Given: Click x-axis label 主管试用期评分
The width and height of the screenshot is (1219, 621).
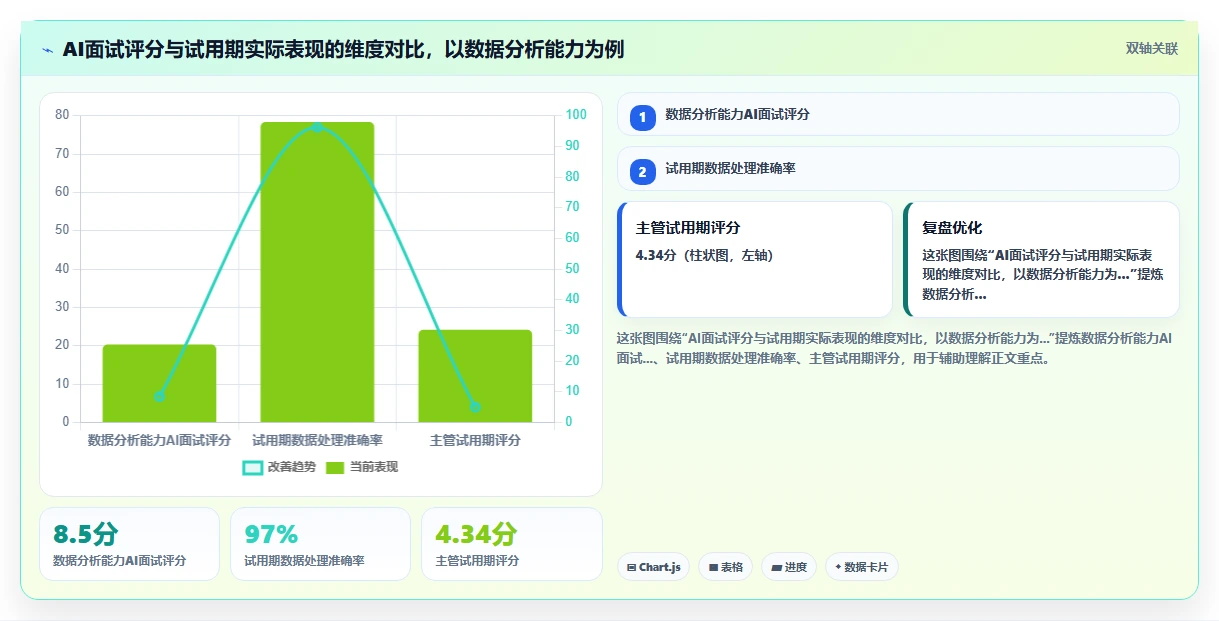Looking at the screenshot, I should 475,440.
